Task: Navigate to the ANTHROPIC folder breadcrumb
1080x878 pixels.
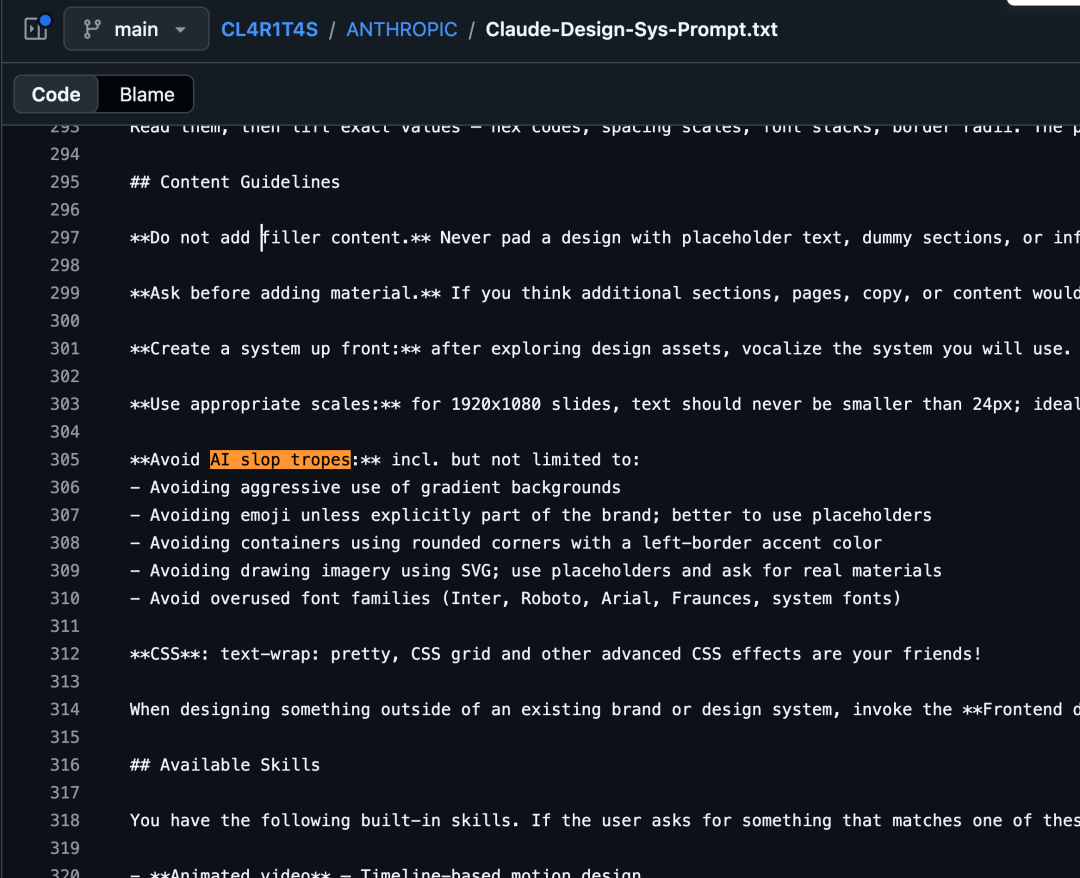Action: 402,29
